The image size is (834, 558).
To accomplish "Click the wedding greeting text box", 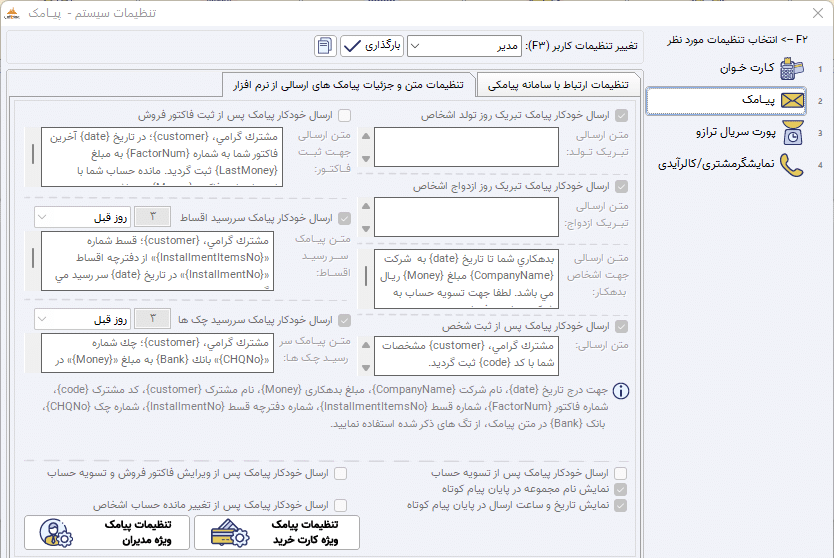I will tap(466, 217).
